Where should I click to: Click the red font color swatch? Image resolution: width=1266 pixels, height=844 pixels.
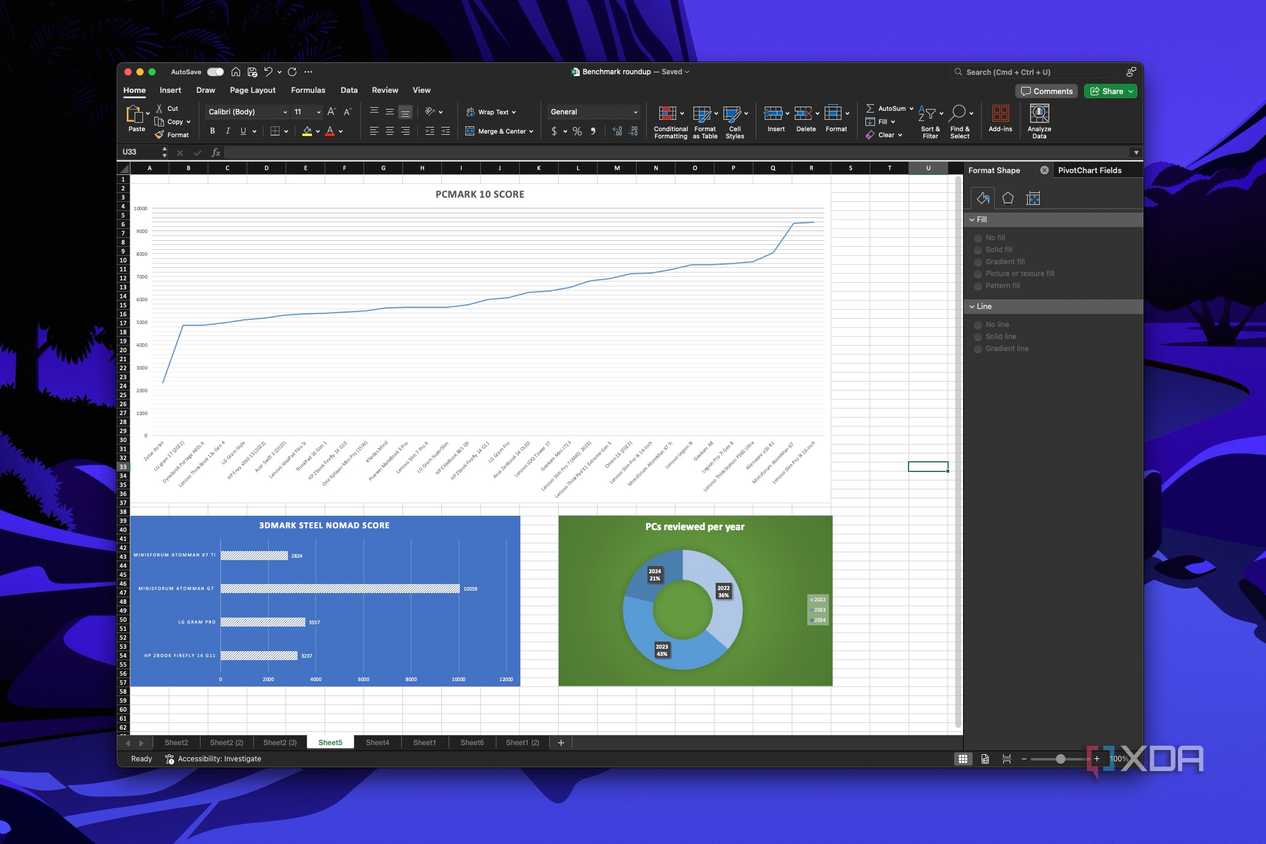point(330,131)
